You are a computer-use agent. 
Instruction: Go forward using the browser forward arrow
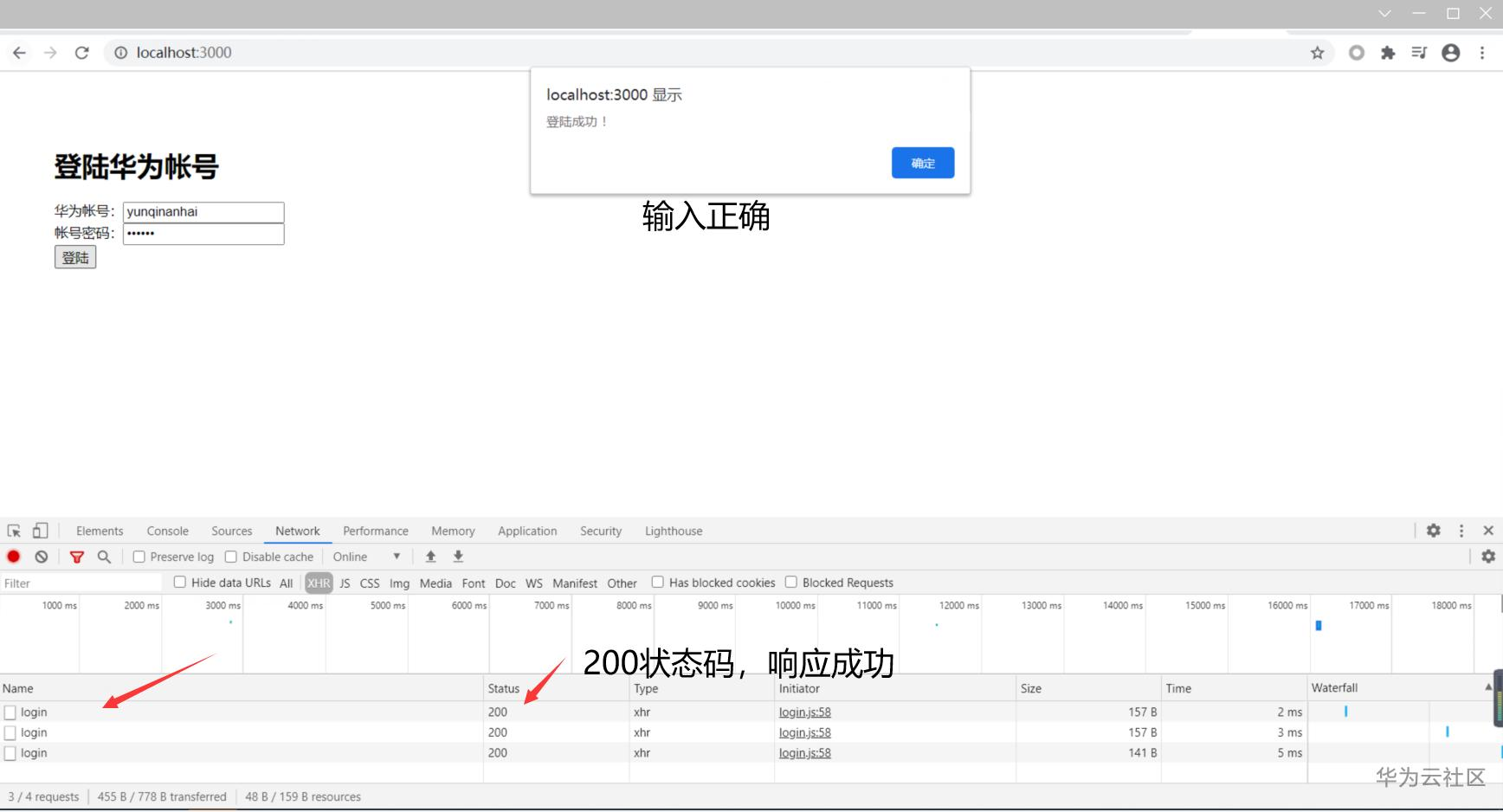[x=50, y=53]
